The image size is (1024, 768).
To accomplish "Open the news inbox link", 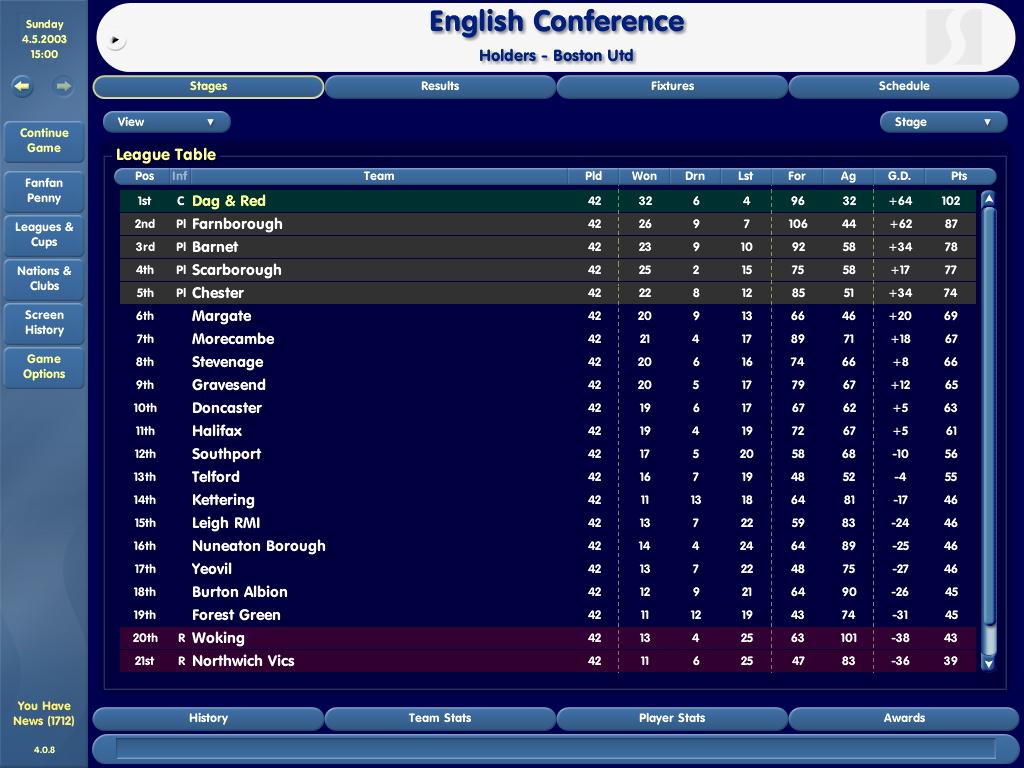I will pos(44,713).
